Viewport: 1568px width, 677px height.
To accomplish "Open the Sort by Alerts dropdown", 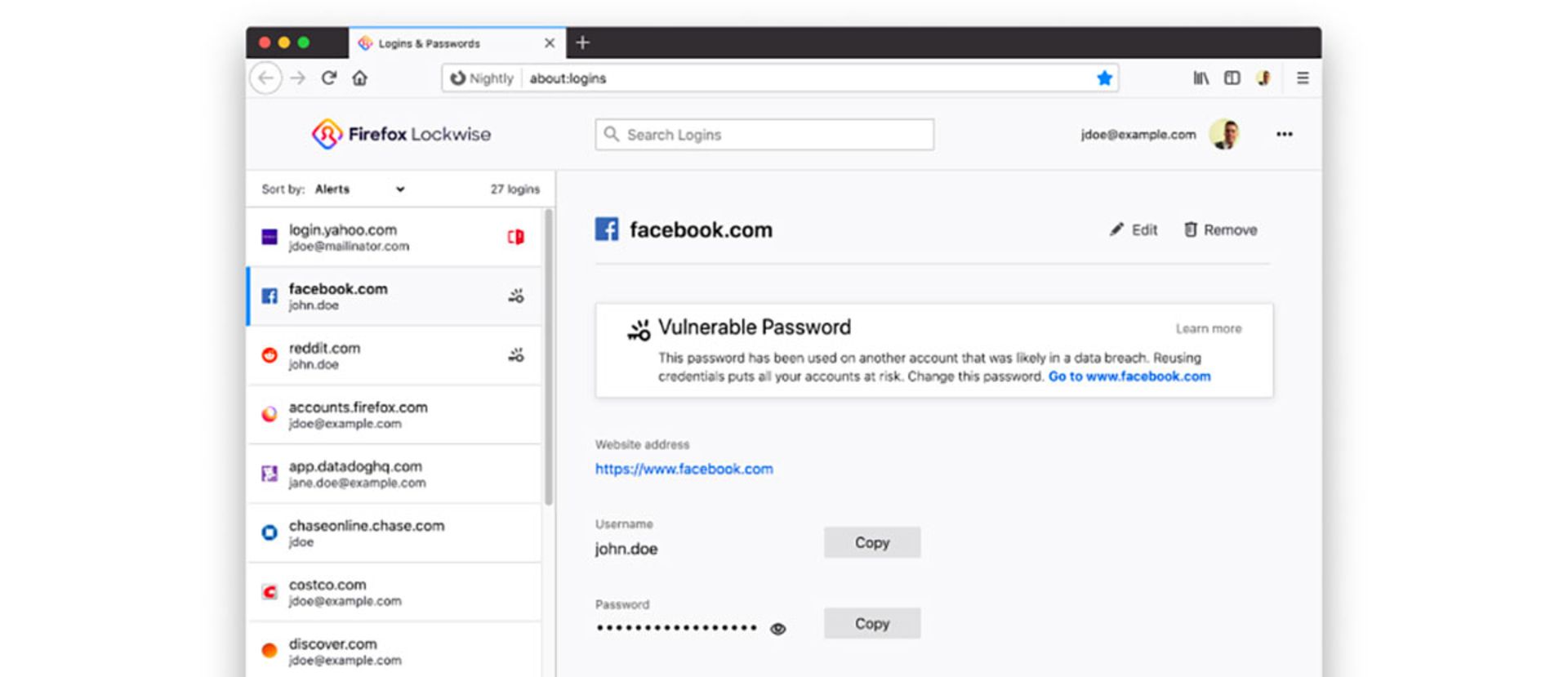I will click(360, 189).
